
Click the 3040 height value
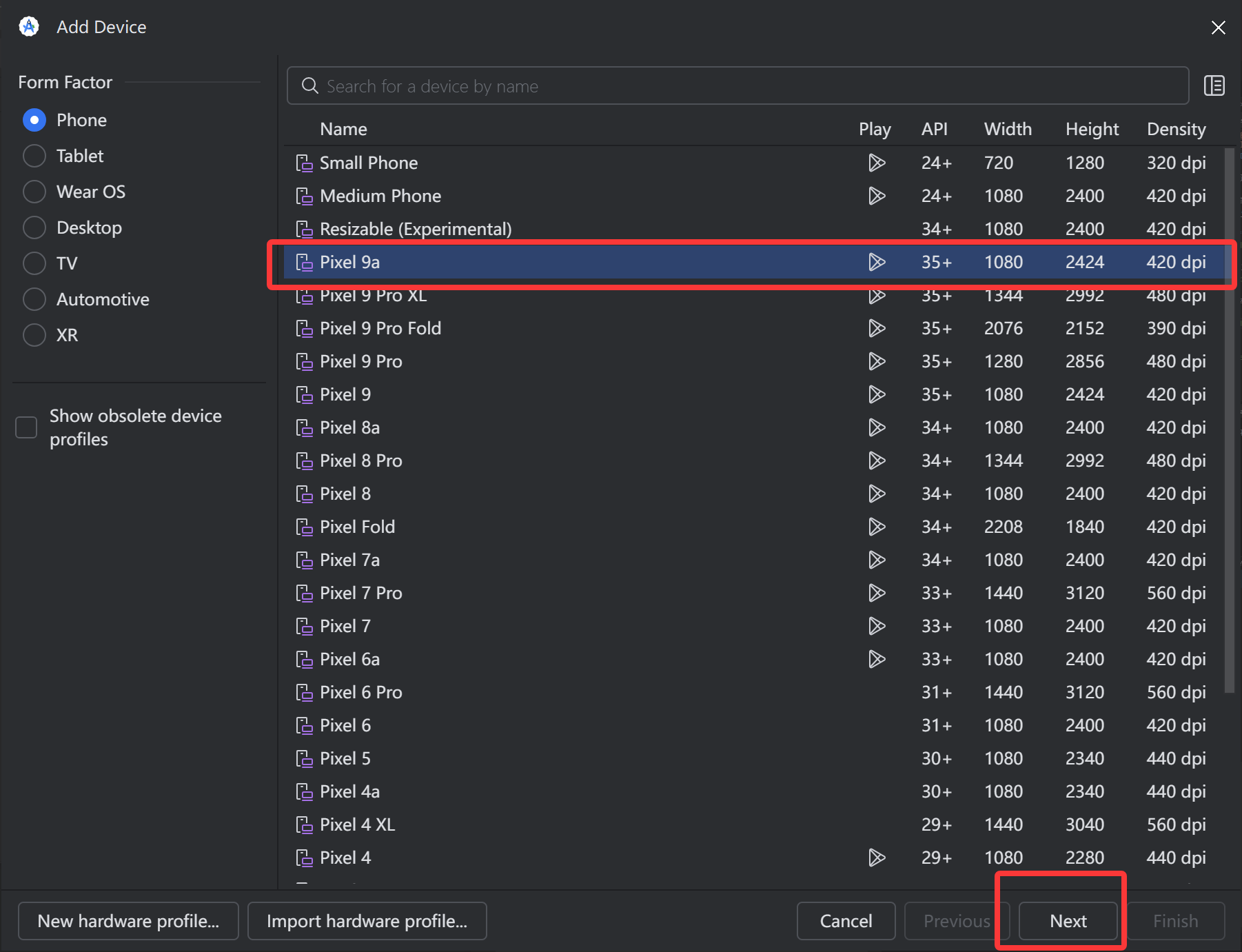pyautogui.click(x=1084, y=824)
